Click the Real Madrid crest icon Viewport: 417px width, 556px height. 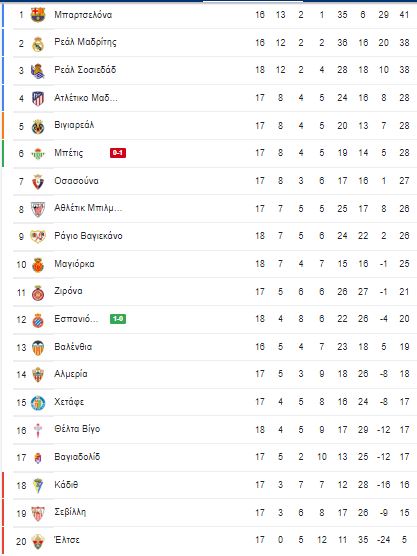[x=38, y=44]
